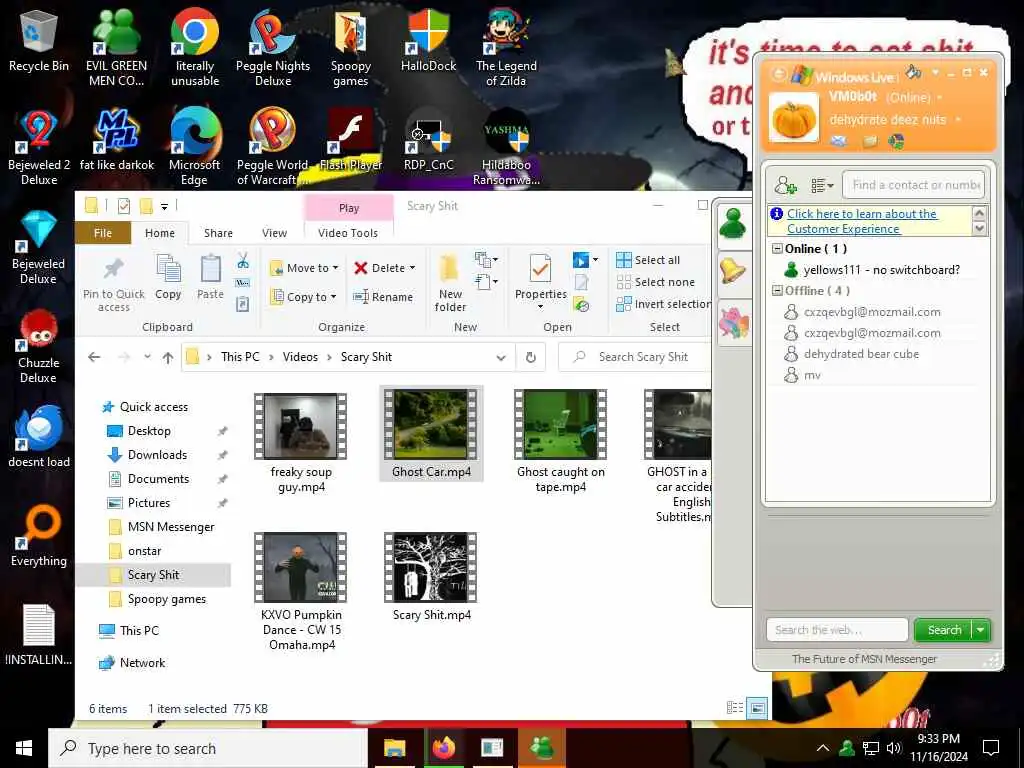Open the Delete dropdown arrow
The image size is (1024, 768).
point(412,268)
